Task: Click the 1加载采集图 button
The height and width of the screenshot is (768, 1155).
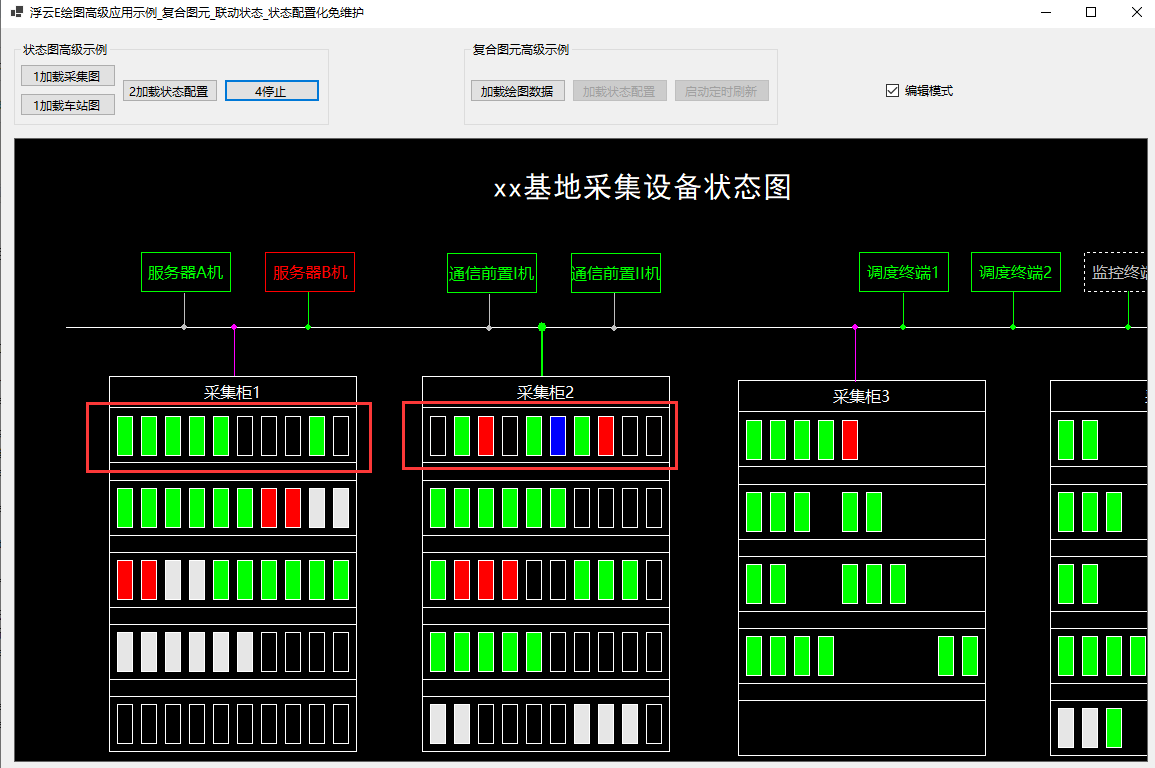Action: pos(67,76)
